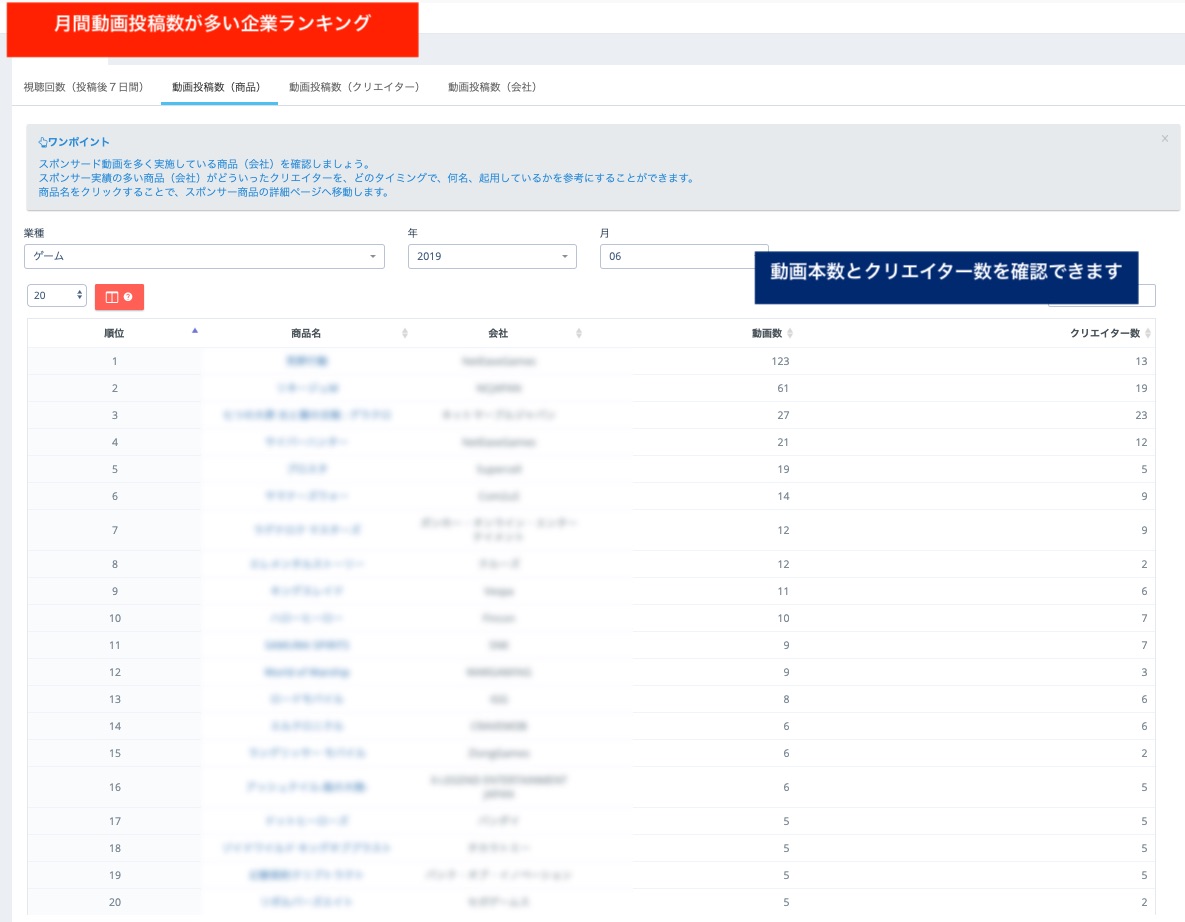This screenshot has height=922, width=1185.
Task: Click the ワンポイント heading icon
Action: [43, 143]
